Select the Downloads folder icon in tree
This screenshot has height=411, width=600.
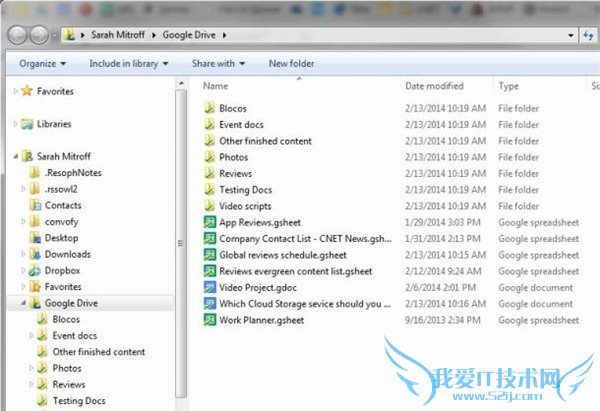point(35,254)
